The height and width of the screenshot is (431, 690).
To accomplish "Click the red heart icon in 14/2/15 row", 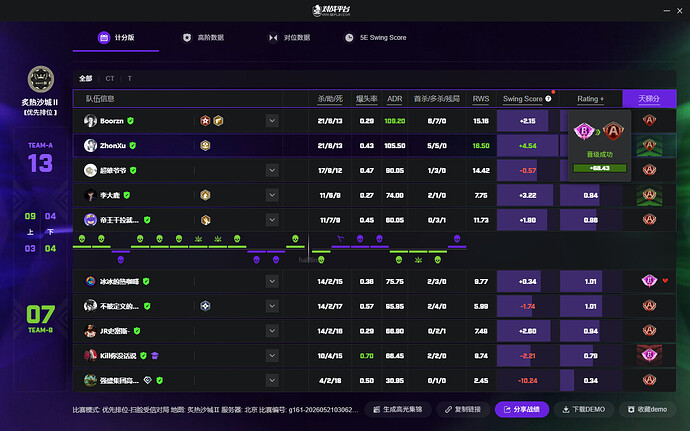I will coord(665,280).
